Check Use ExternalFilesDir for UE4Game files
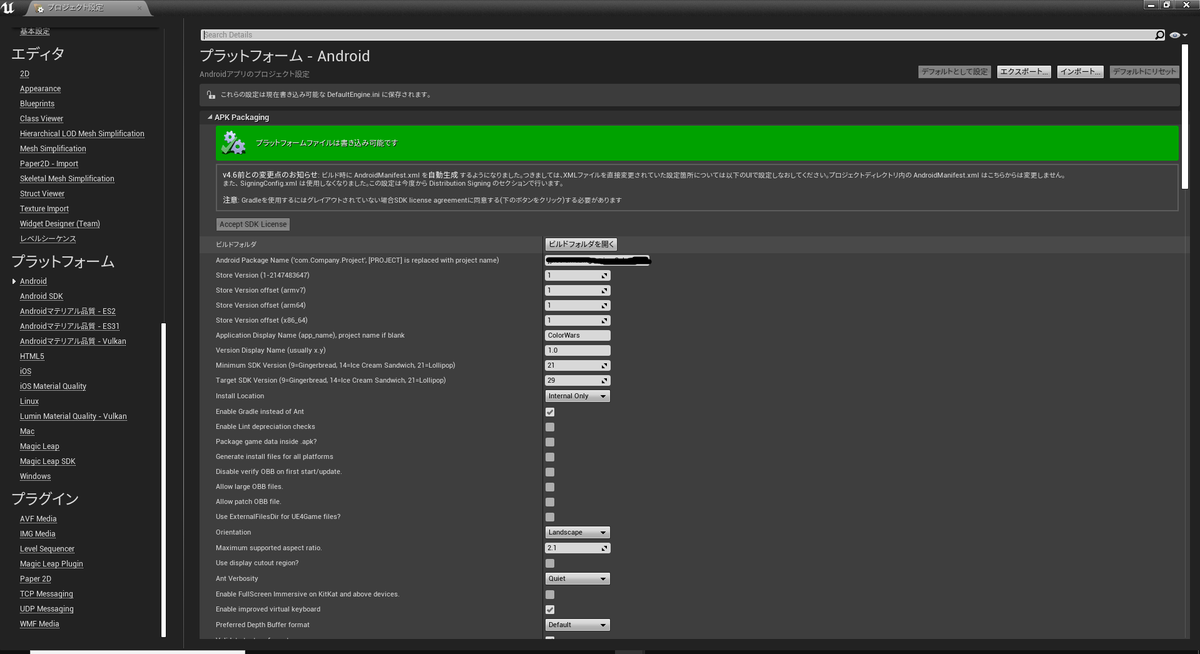 [550, 517]
